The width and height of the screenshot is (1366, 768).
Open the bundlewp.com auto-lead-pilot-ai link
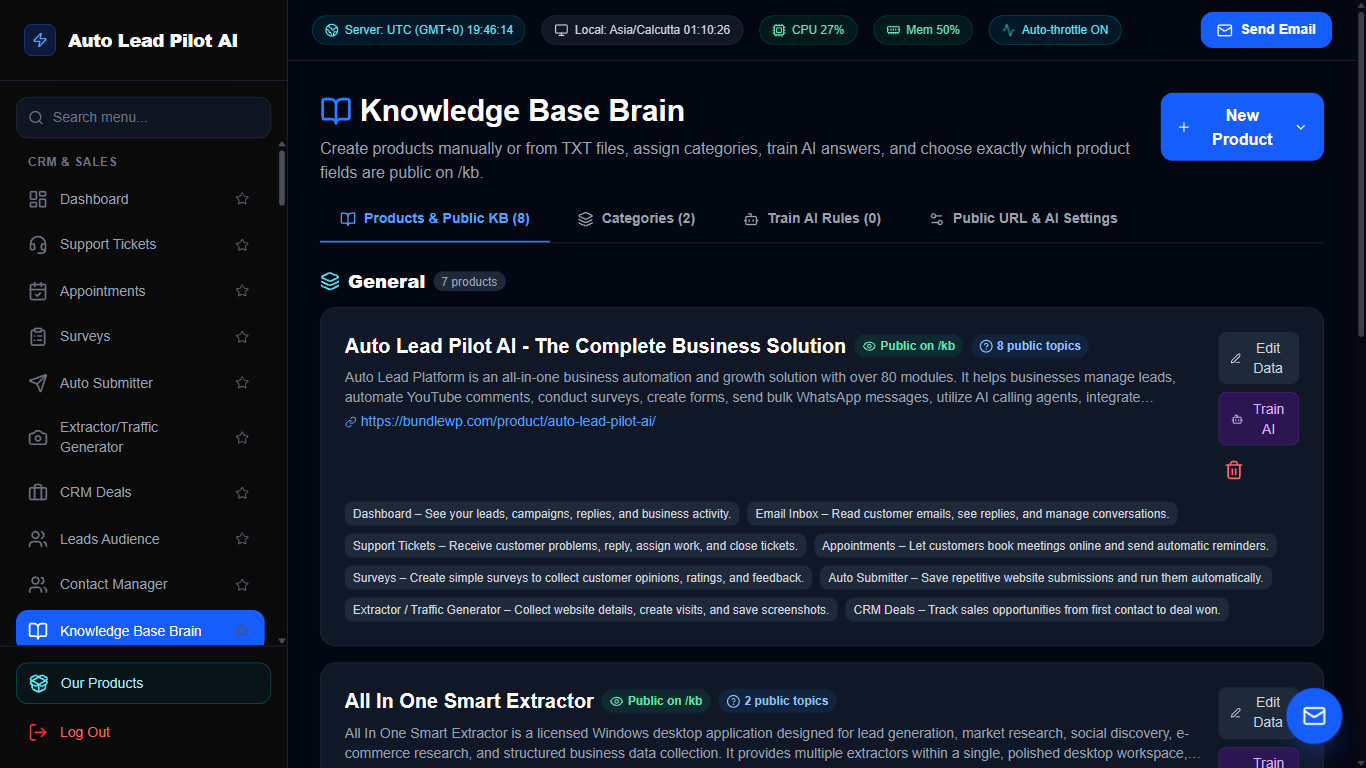pyautogui.click(x=508, y=421)
